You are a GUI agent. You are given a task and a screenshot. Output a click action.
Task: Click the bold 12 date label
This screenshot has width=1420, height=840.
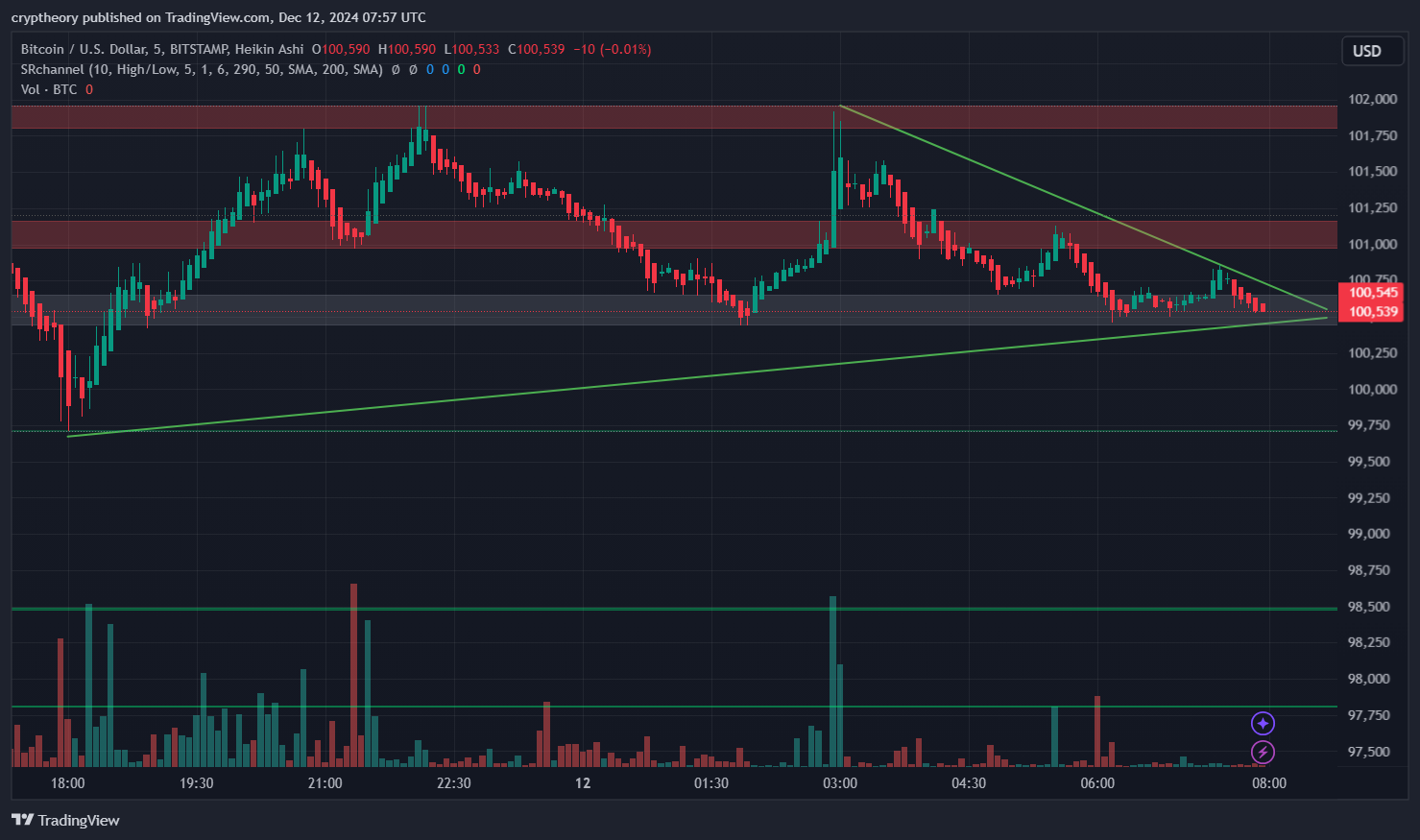coord(583,783)
